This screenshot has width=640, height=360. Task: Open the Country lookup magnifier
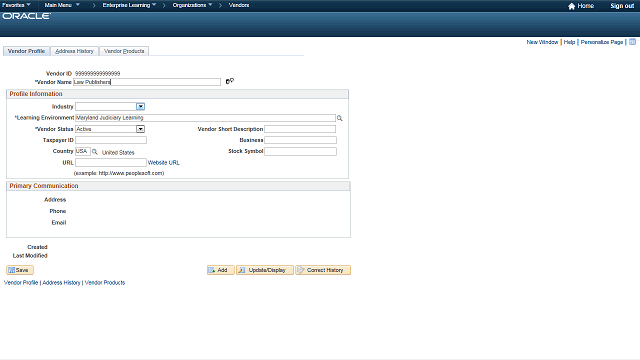(95, 151)
